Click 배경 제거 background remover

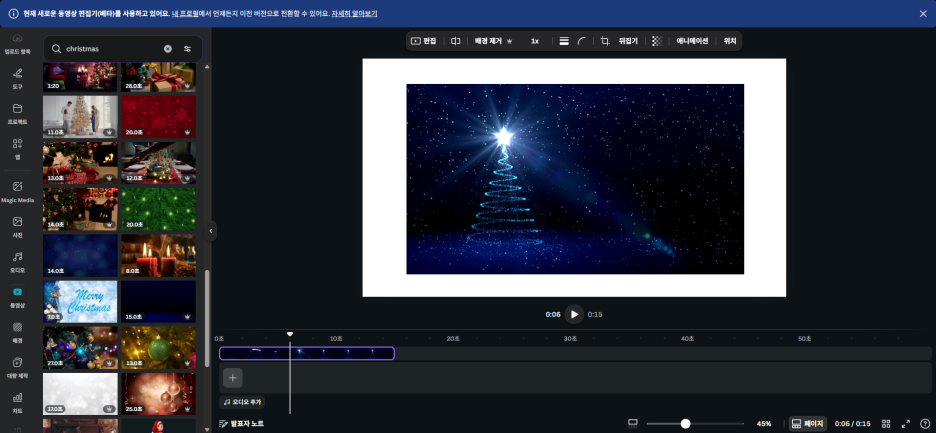tap(494, 41)
